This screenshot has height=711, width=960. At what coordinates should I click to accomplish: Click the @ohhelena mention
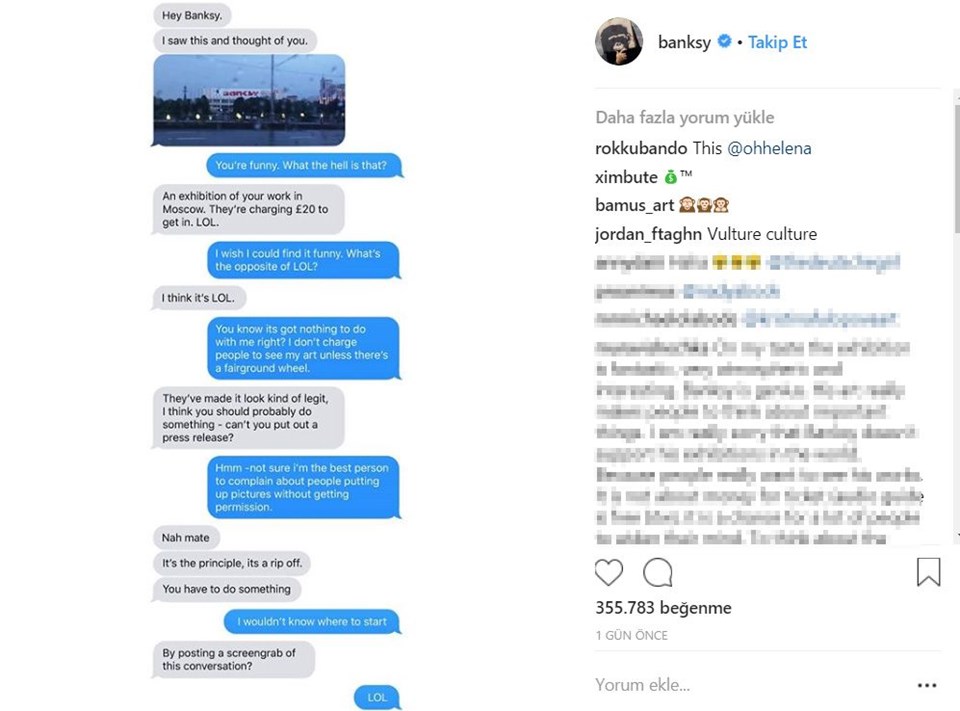click(x=769, y=148)
